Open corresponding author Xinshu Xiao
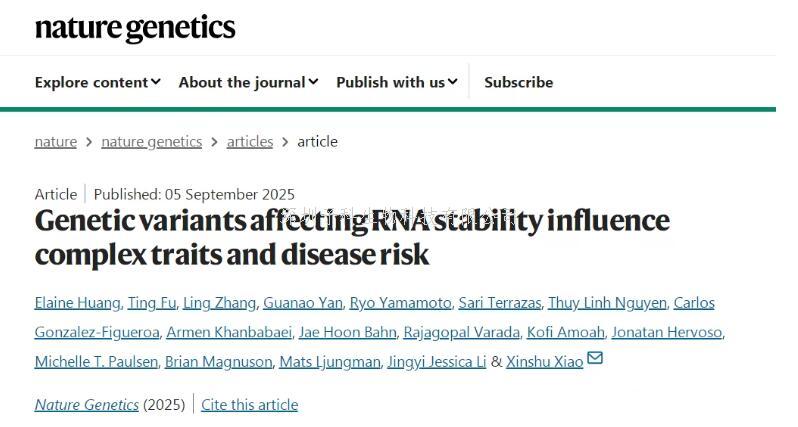The height and width of the screenshot is (427, 798). coord(544,361)
